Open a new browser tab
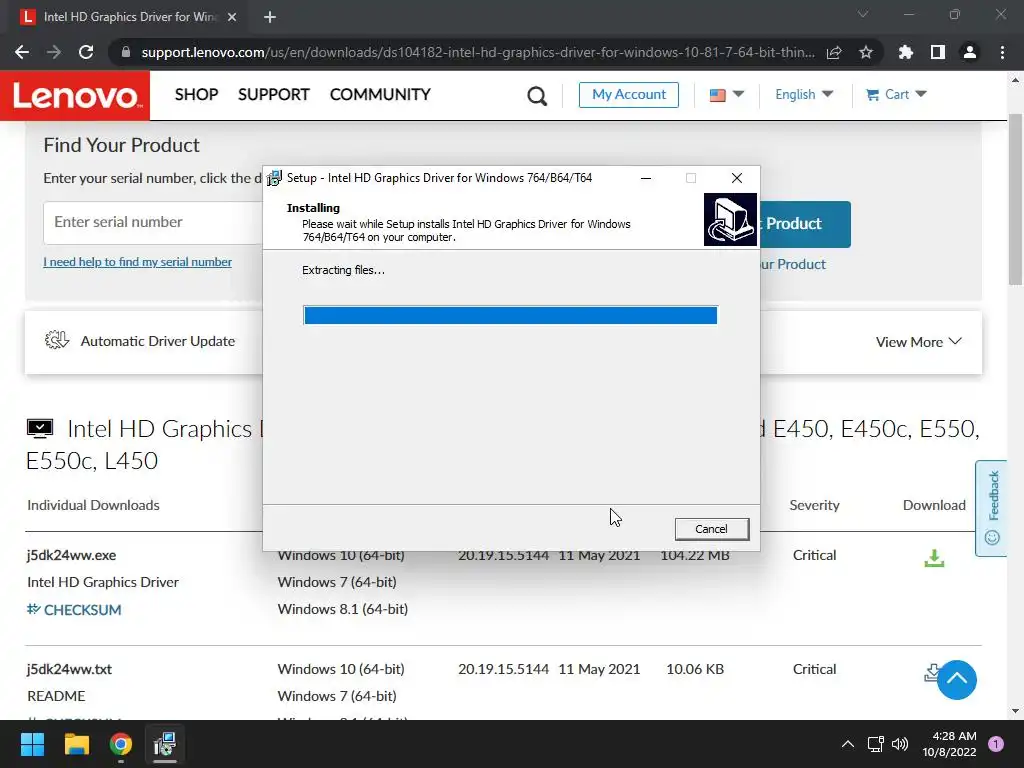 point(270,17)
